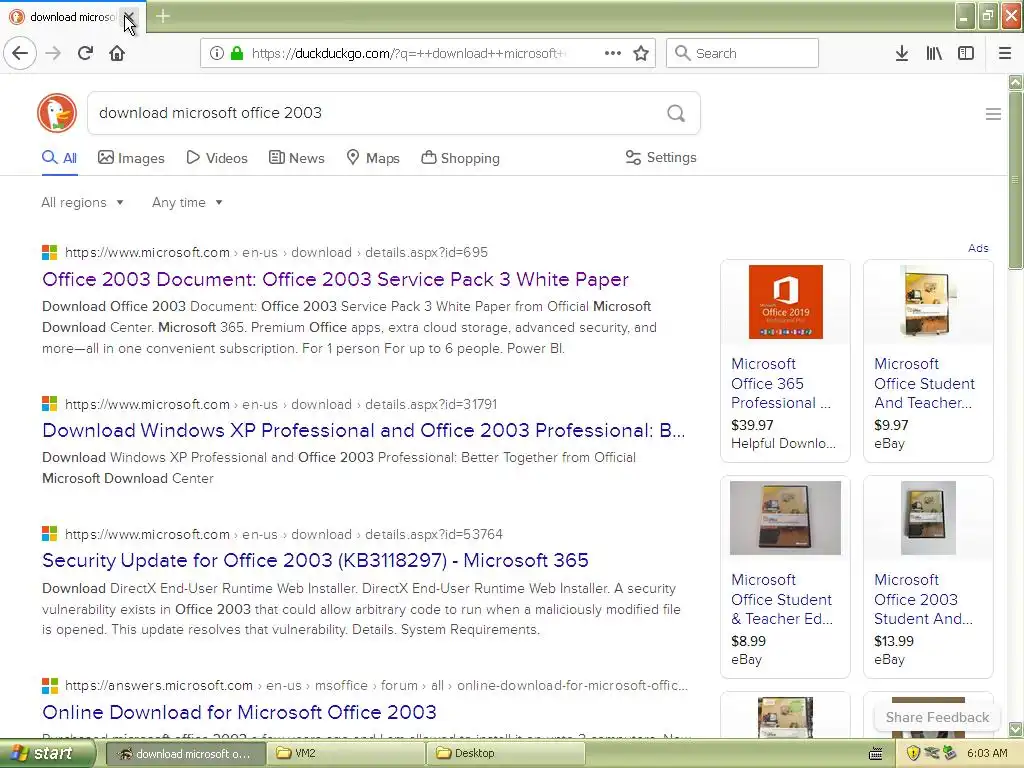This screenshot has width=1024, height=768.
Task: Show site information for duckduckgo.com
Action: coord(216,53)
